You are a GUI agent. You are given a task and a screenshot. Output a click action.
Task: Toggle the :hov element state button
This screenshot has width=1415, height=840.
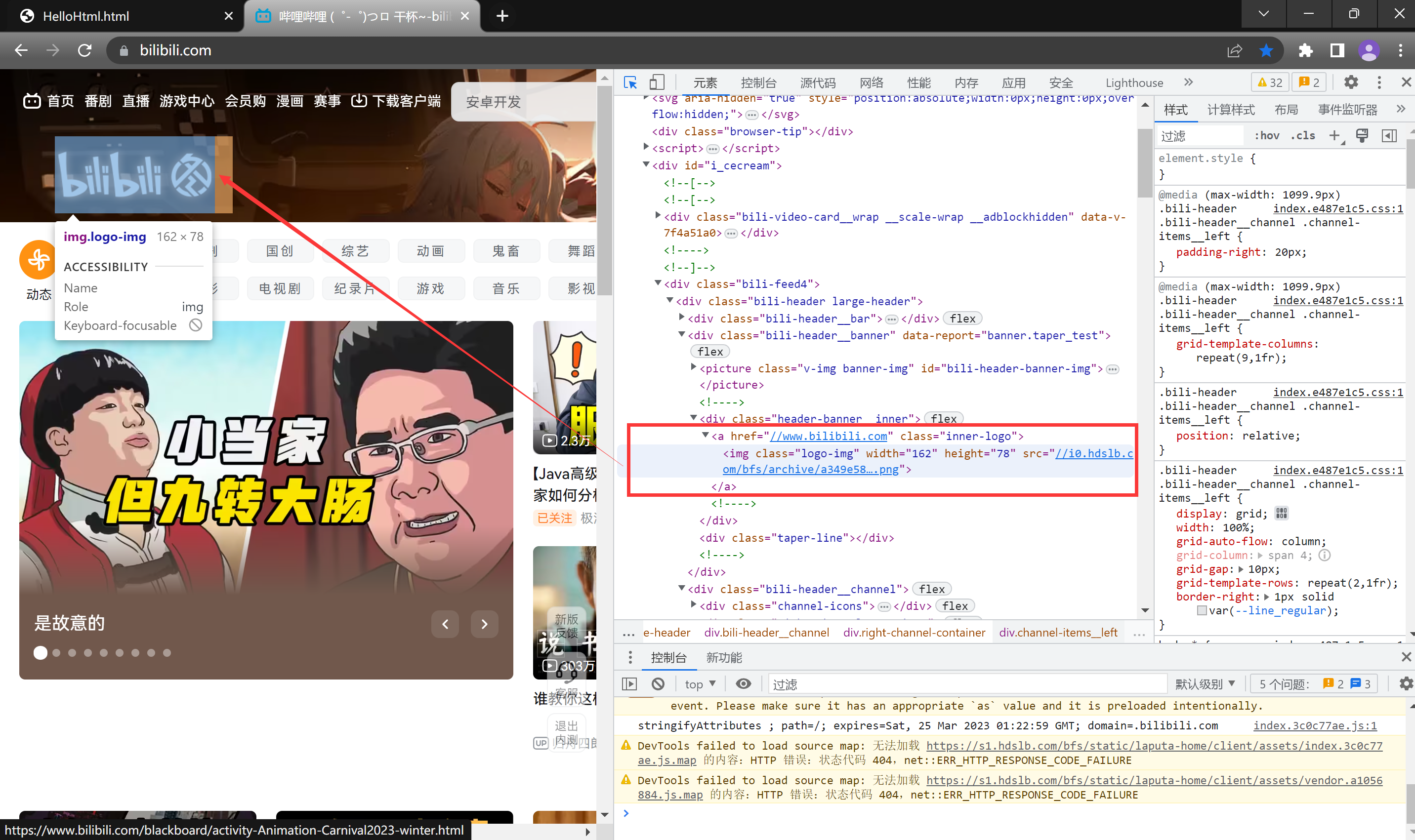pyautogui.click(x=1267, y=136)
